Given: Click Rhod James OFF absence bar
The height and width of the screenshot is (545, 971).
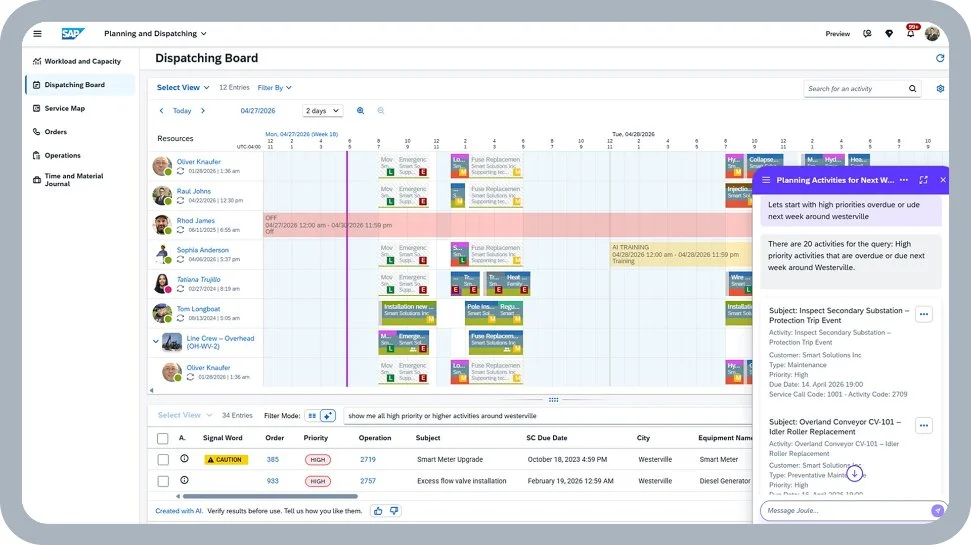Looking at the screenshot, I should [508, 225].
